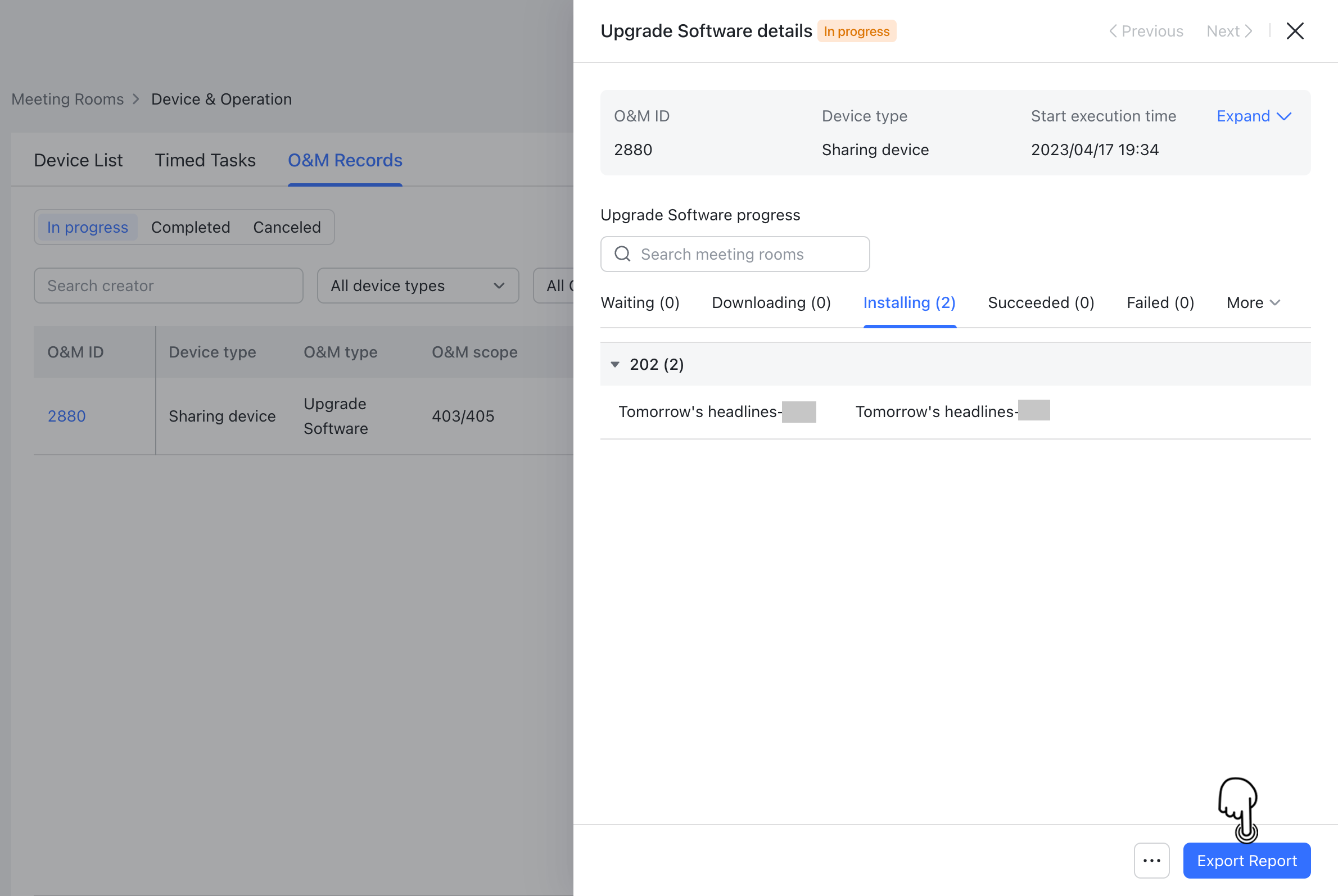
Task: Open the Timed Tasks tab
Action: (x=205, y=160)
